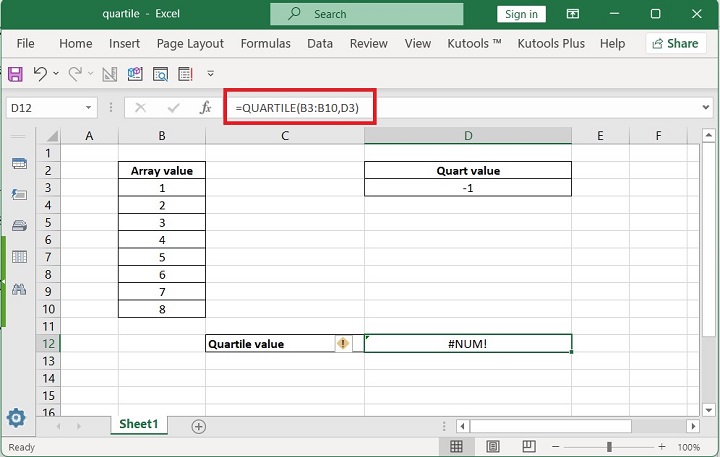Click the error warning icon beside Quartile value
720x457 pixels.
pyautogui.click(x=343, y=343)
